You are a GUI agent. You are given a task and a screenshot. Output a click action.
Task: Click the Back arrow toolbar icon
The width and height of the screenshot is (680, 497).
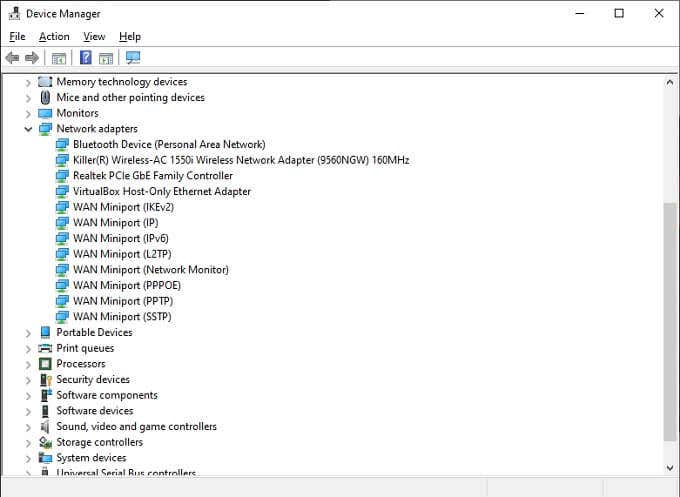[13, 57]
